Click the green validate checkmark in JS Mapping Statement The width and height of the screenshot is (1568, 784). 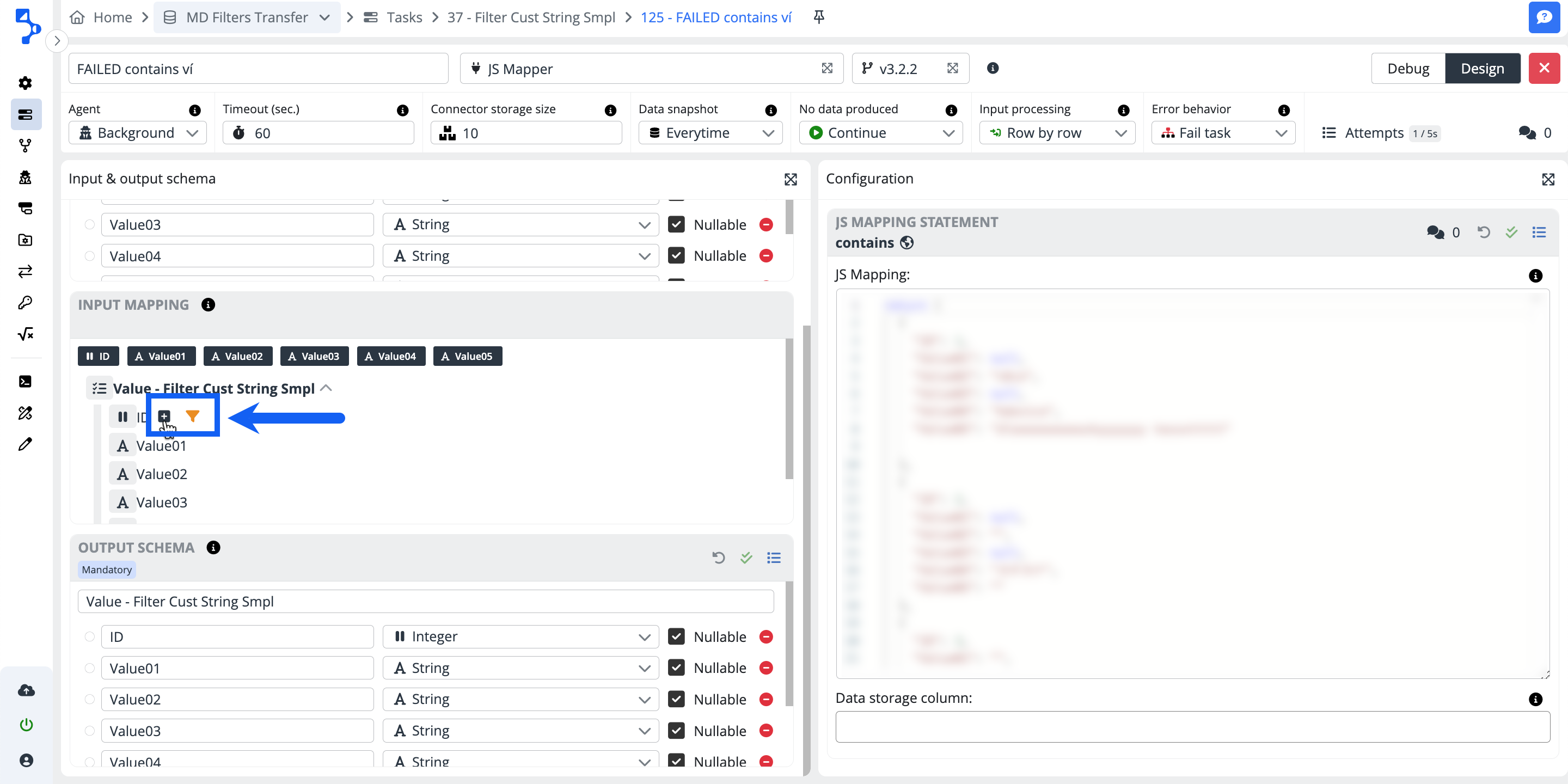[x=1511, y=232]
